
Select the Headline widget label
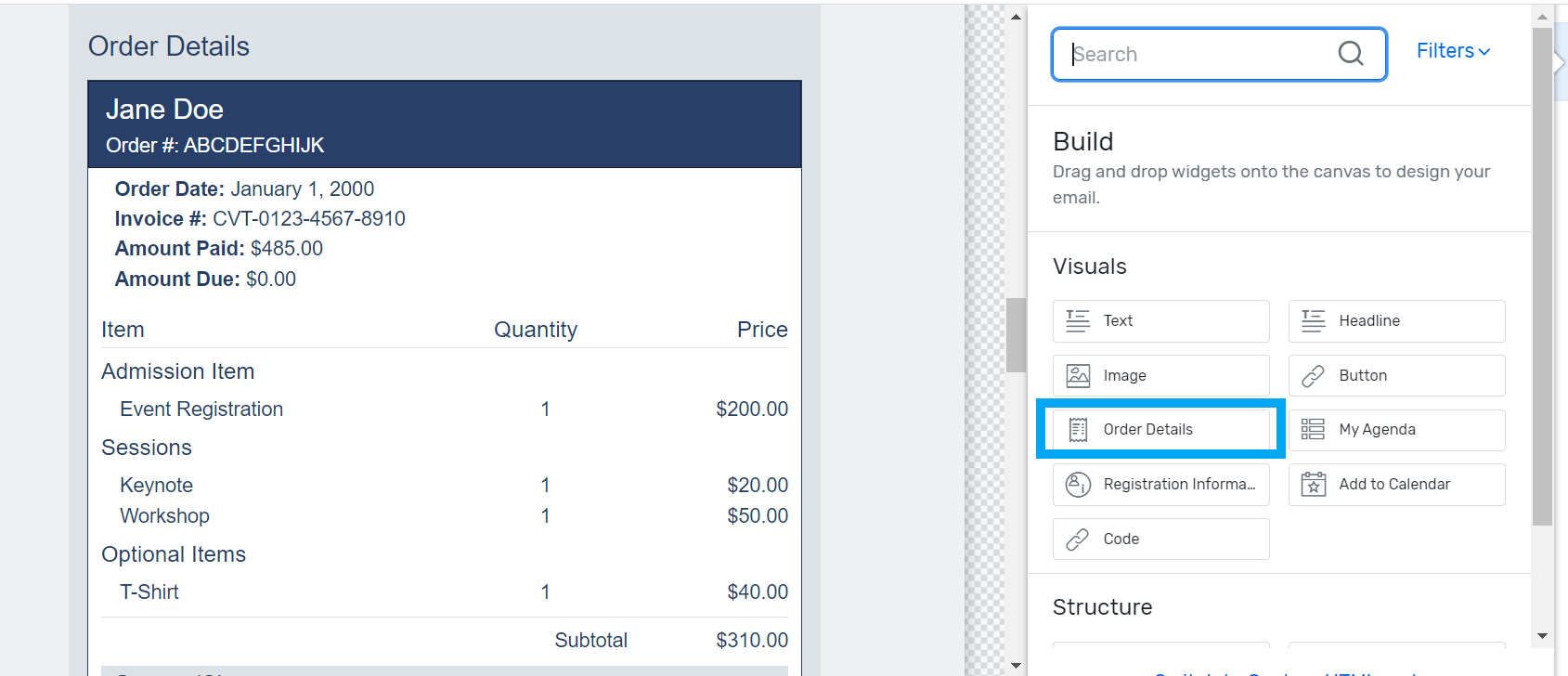click(1369, 320)
